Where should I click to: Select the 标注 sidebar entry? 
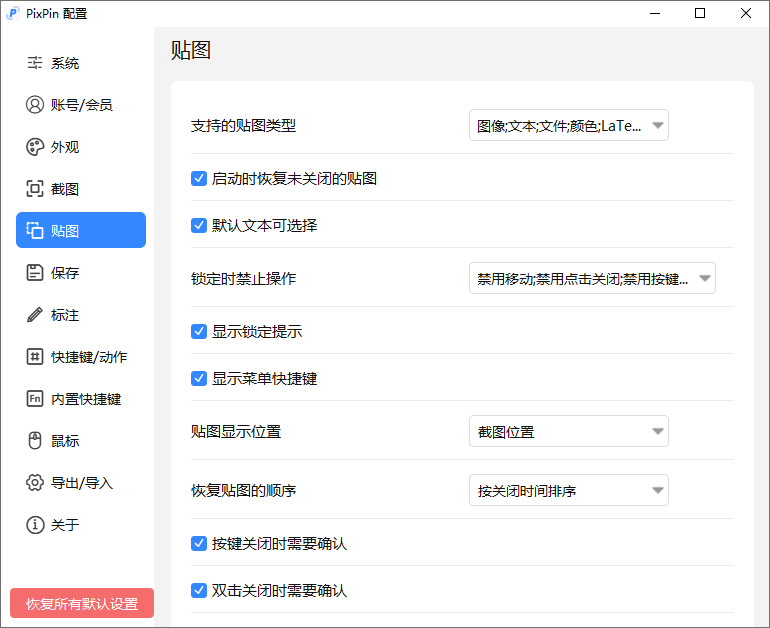click(81, 315)
